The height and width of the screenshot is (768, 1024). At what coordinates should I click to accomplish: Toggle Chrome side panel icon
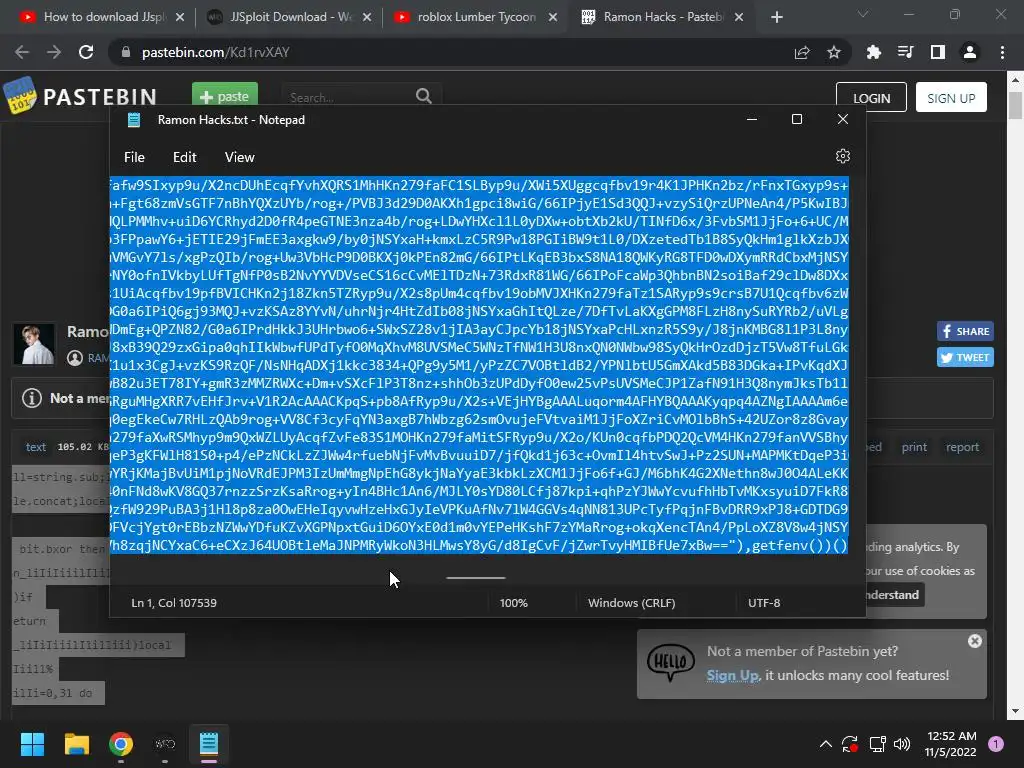pyautogui.click(x=937, y=52)
